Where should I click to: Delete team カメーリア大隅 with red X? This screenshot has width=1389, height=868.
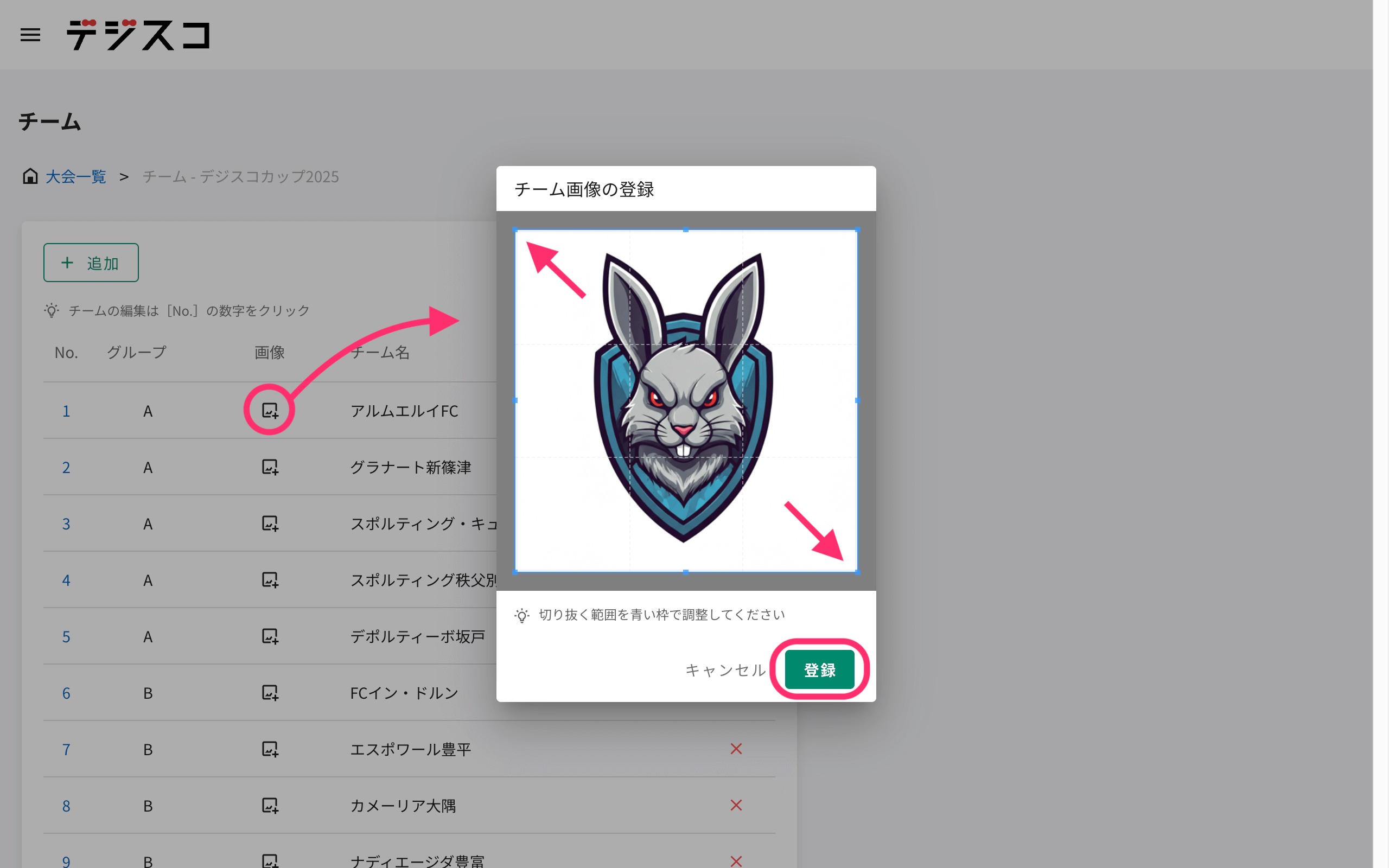coord(736,805)
